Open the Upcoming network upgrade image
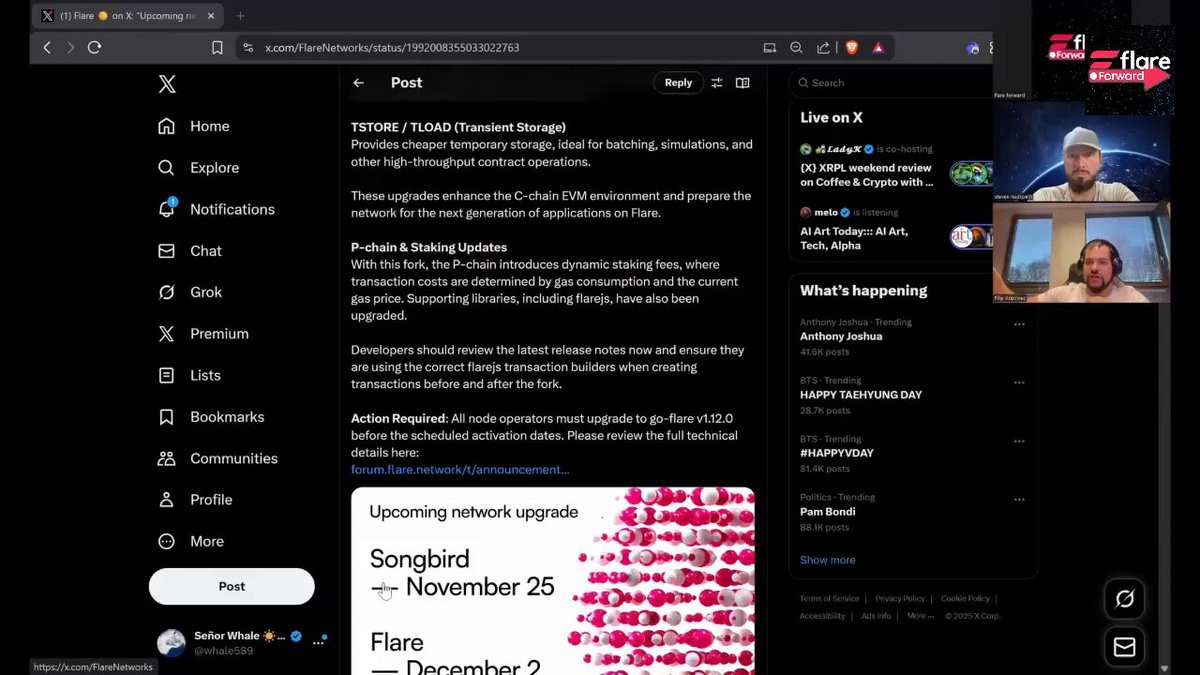 click(x=553, y=581)
